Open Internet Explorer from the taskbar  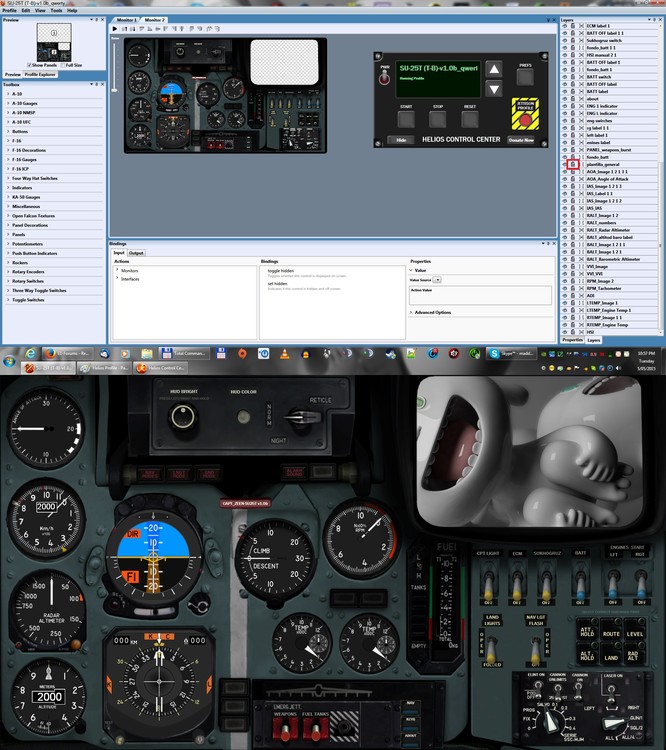click(x=30, y=353)
